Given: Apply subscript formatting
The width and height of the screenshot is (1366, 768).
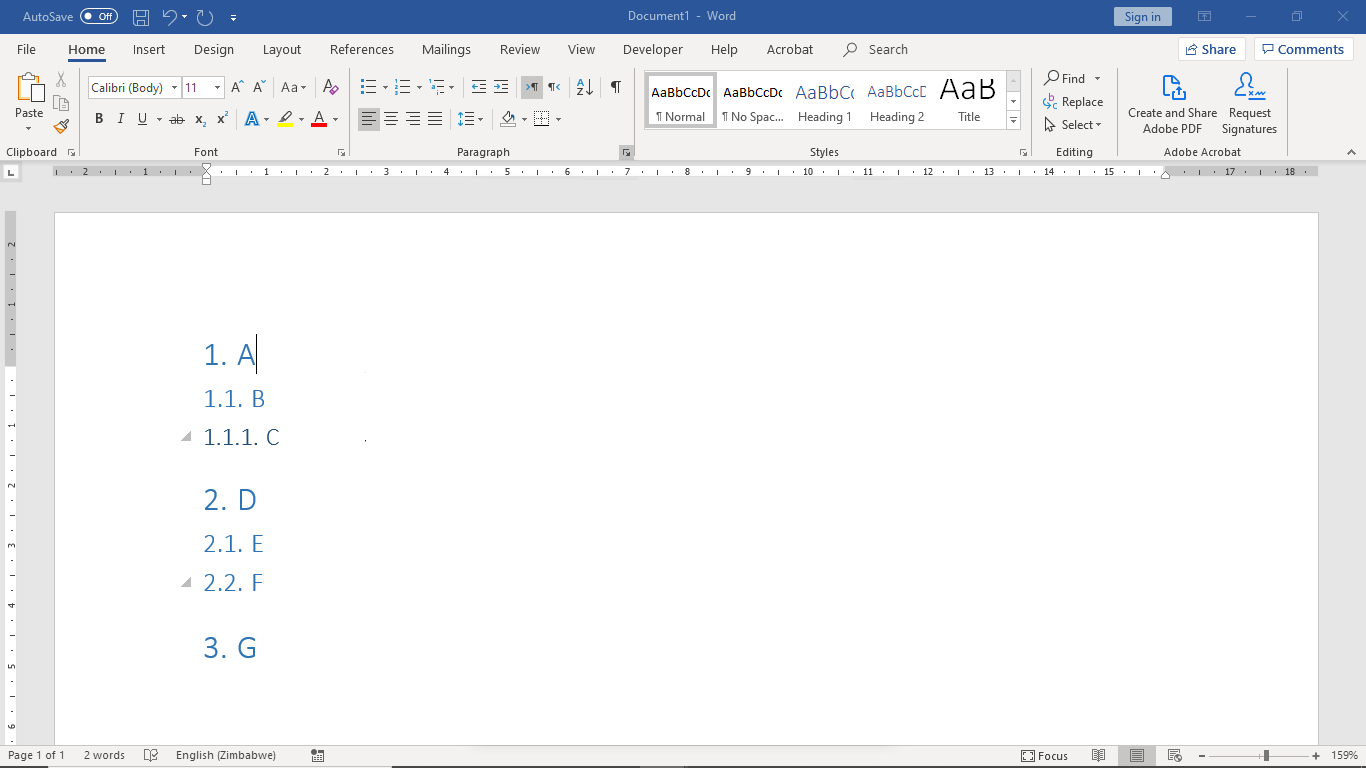Looking at the screenshot, I should 200,119.
